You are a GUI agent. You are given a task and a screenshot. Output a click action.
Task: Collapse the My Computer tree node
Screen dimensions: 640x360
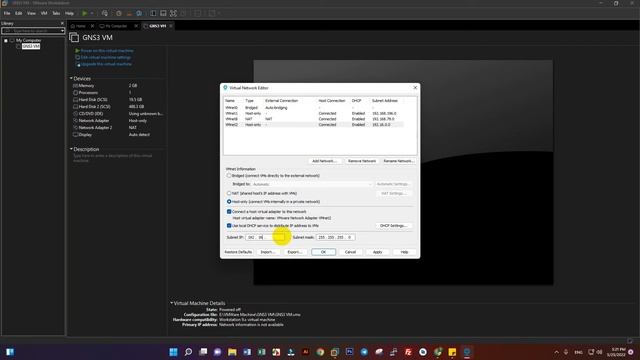[6, 40]
